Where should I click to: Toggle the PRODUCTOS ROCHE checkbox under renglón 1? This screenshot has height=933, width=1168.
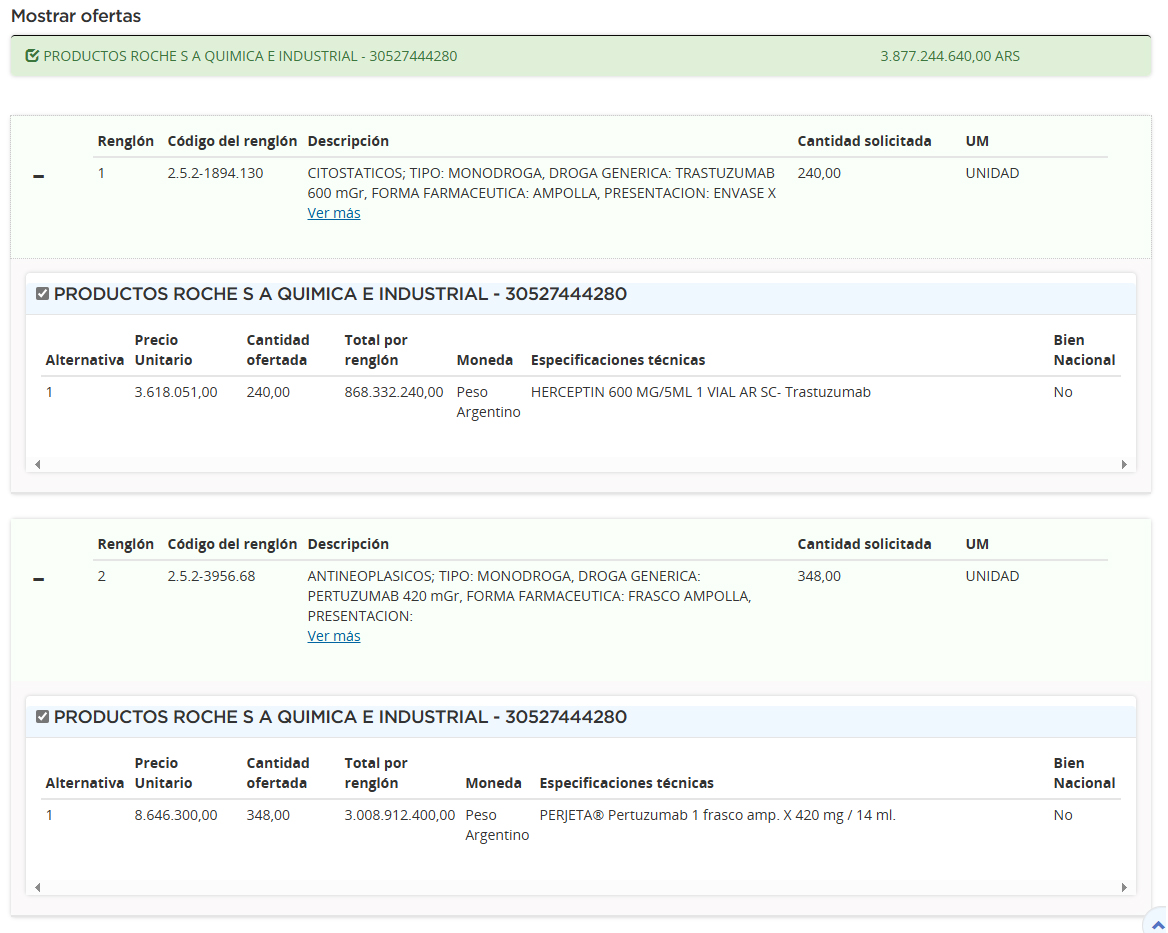(42, 294)
